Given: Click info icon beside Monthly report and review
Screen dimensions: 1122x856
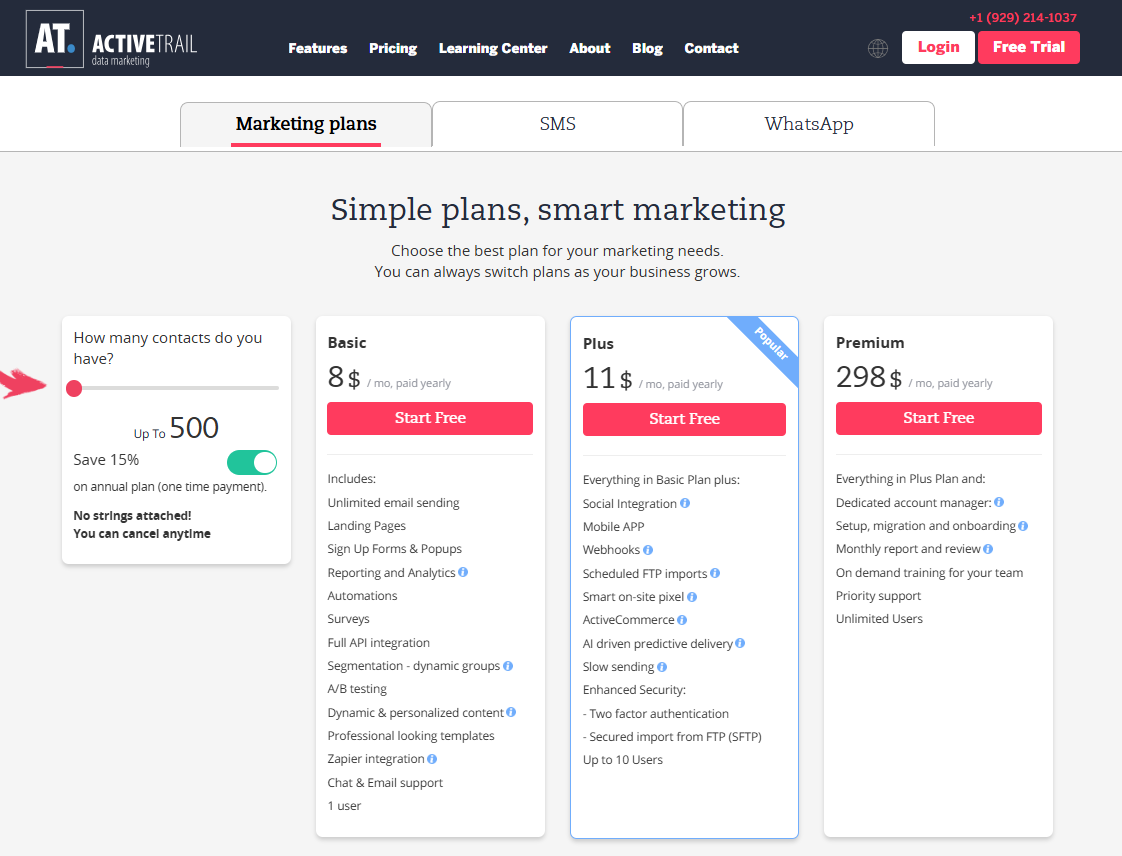Looking at the screenshot, I should pos(988,549).
